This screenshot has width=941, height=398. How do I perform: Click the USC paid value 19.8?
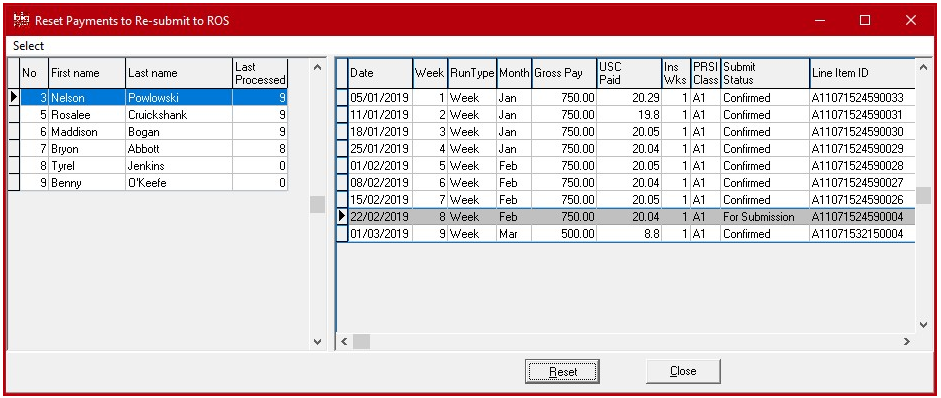coord(629,115)
